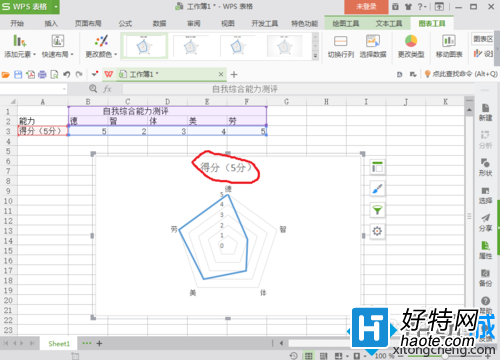Click the 未登录 login button
Viewport: 500px width, 360px height.
(366, 7)
